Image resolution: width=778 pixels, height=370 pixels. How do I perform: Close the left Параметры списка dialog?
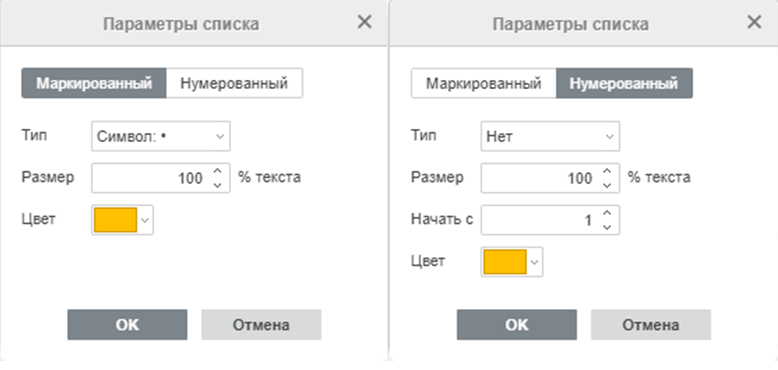click(365, 22)
